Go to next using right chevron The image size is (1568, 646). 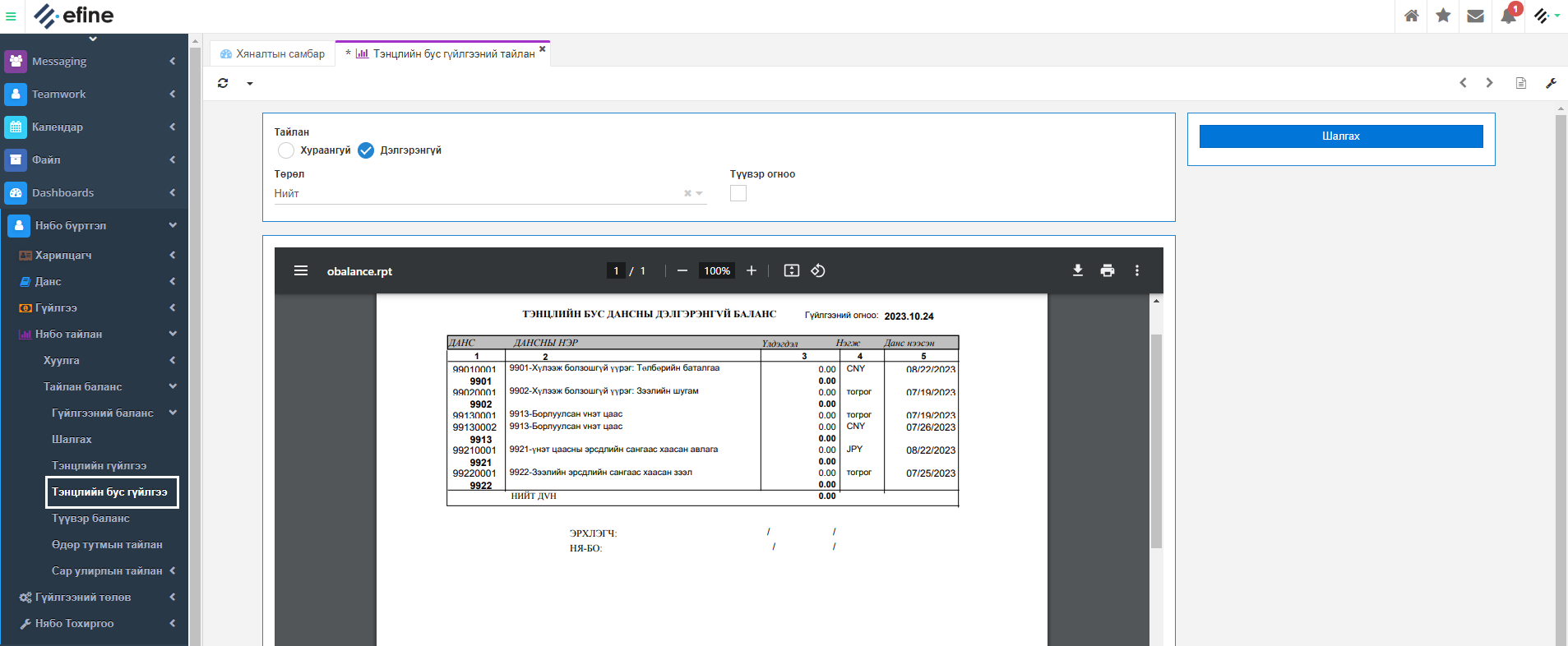pyautogui.click(x=1489, y=83)
